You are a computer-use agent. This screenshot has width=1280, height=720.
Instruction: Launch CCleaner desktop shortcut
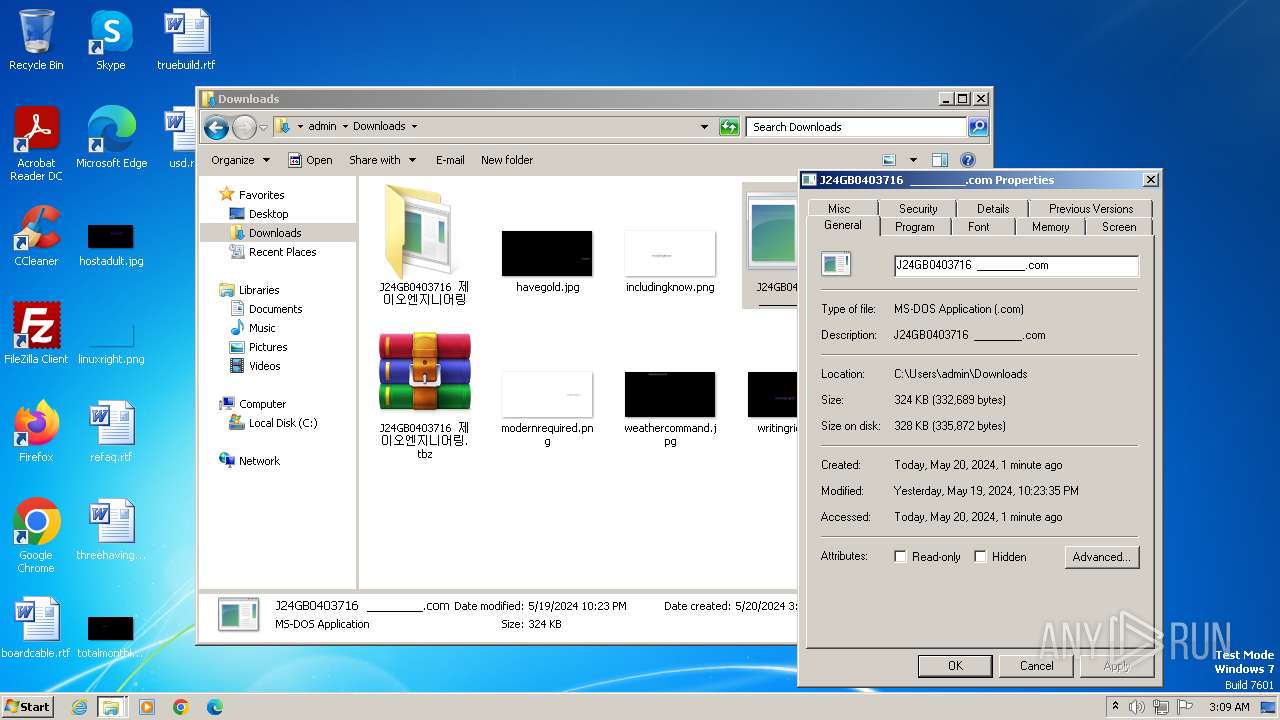click(x=36, y=236)
